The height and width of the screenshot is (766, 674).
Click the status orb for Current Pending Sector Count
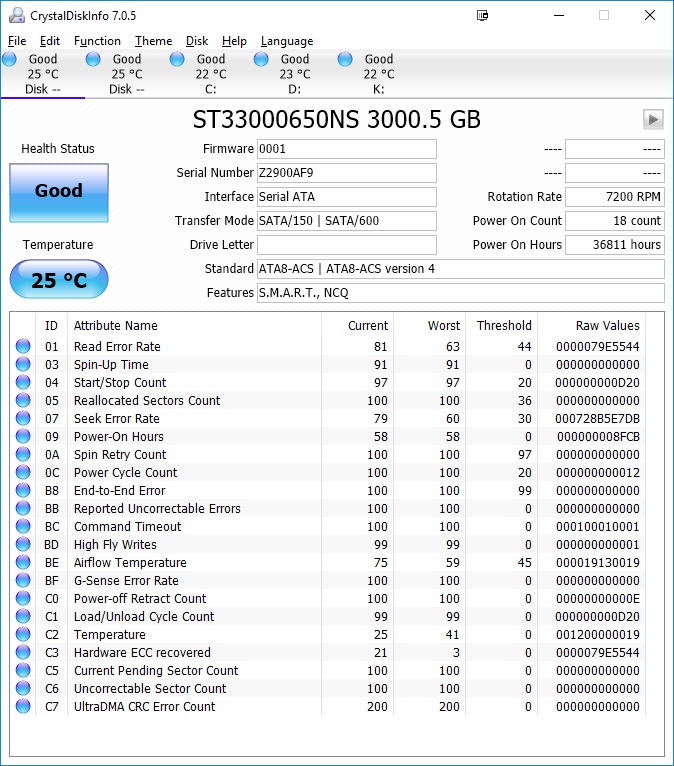pyautogui.click(x=23, y=670)
